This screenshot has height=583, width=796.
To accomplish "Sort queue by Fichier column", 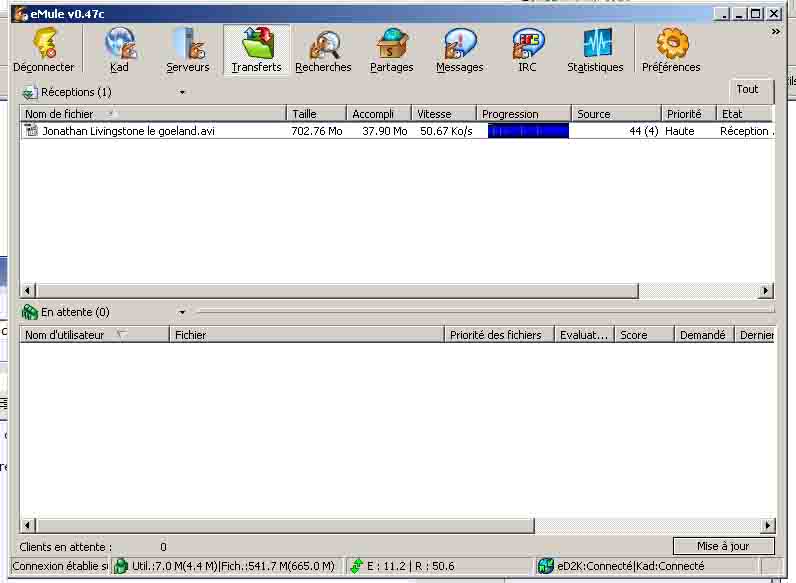I will pyautogui.click(x=307, y=335).
